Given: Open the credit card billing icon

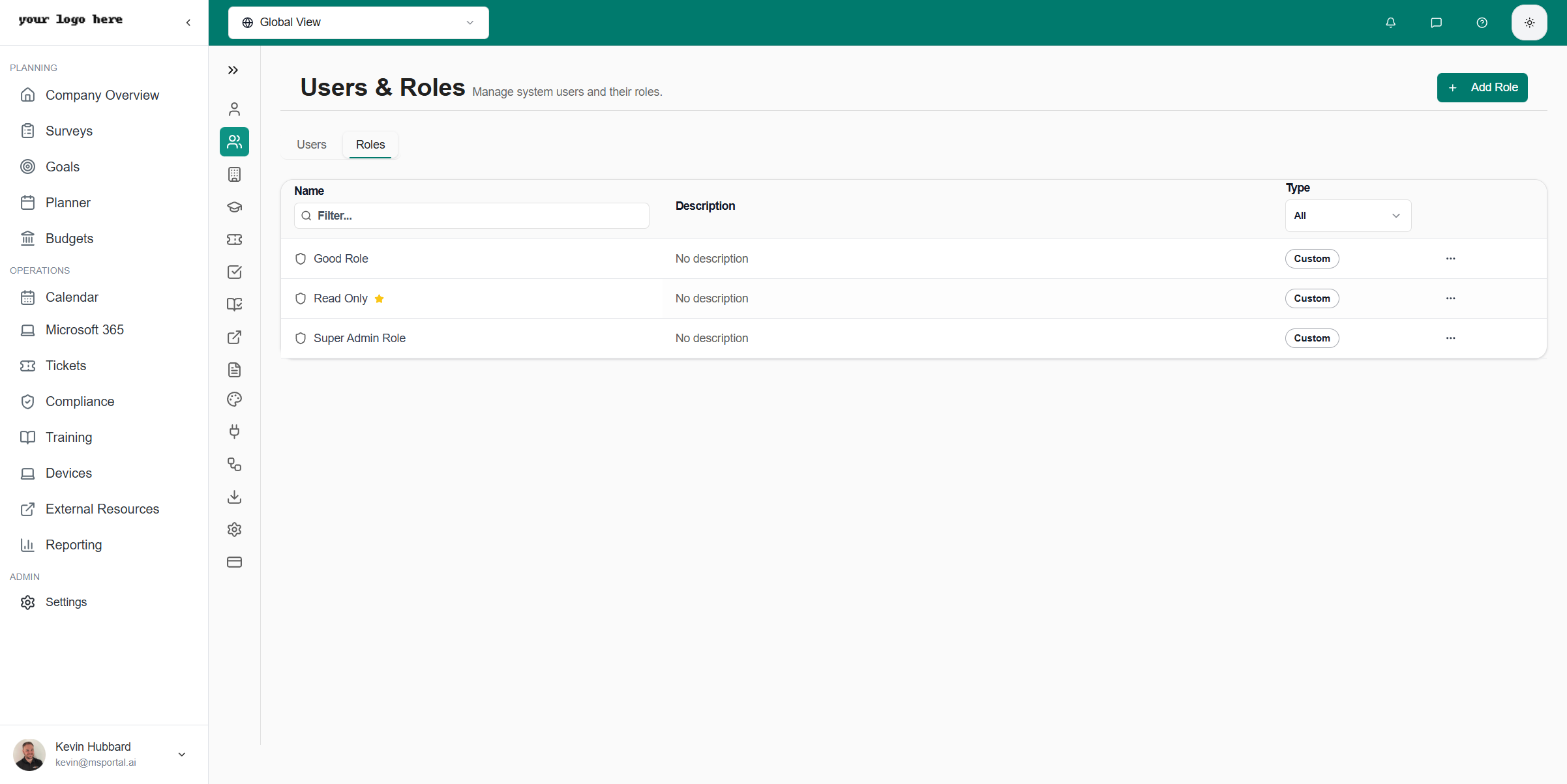Looking at the screenshot, I should coord(234,562).
